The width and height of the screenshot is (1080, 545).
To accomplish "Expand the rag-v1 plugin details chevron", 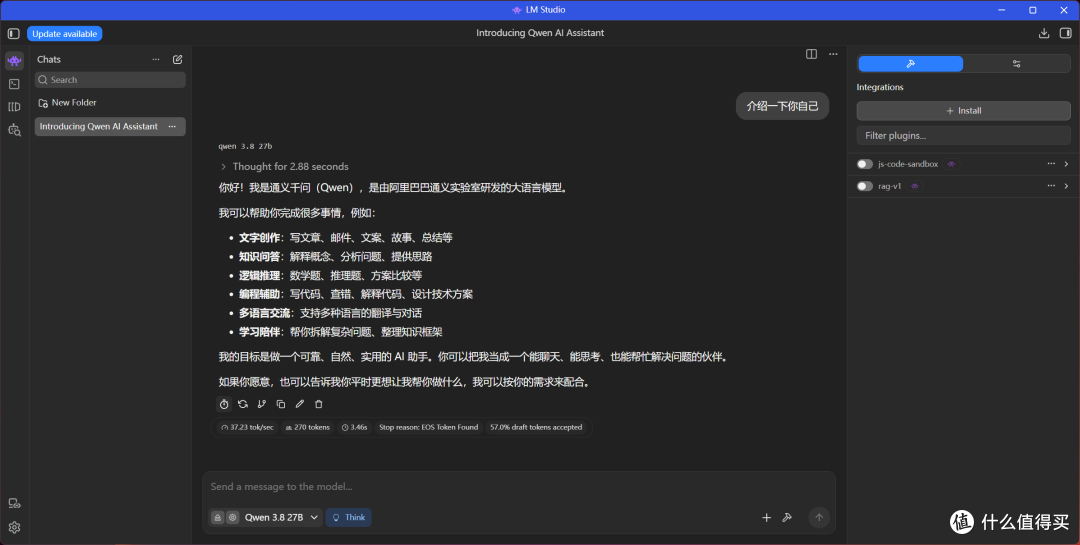I will tap(1066, 186).
